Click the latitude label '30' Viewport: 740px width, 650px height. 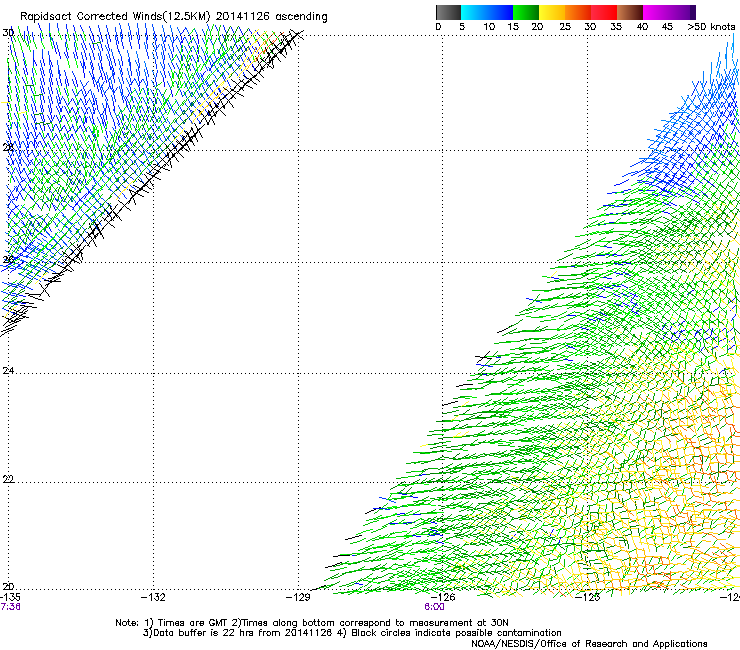(x=8, y=33)
